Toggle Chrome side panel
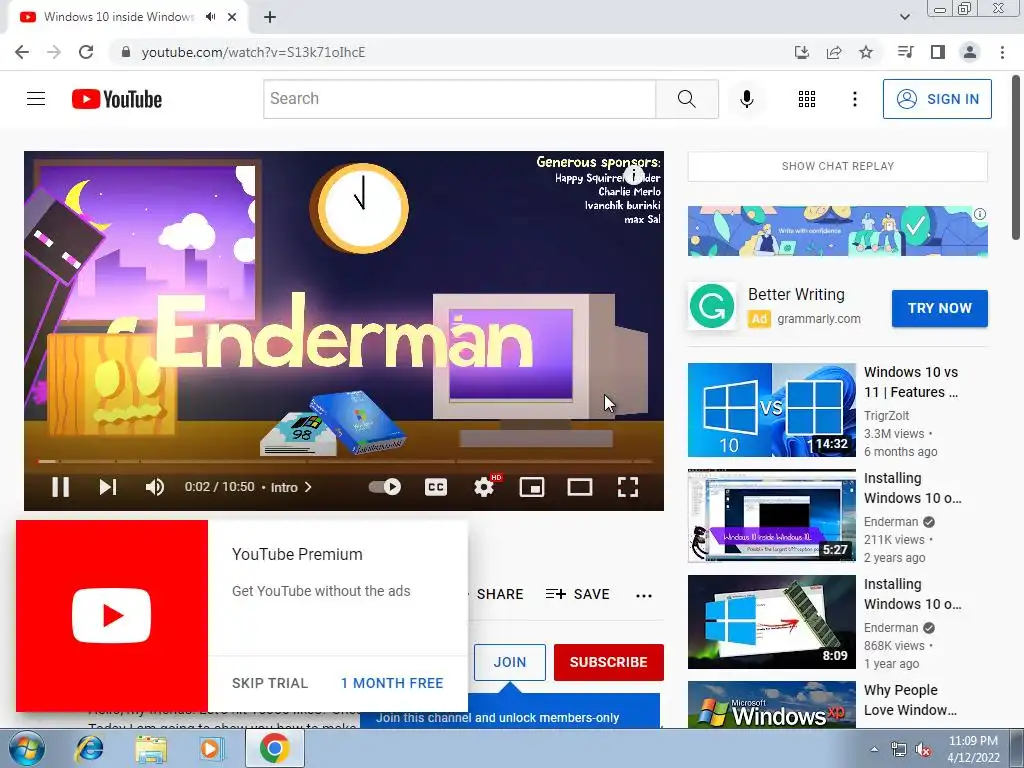1024x768 pixels. [938, 52]
